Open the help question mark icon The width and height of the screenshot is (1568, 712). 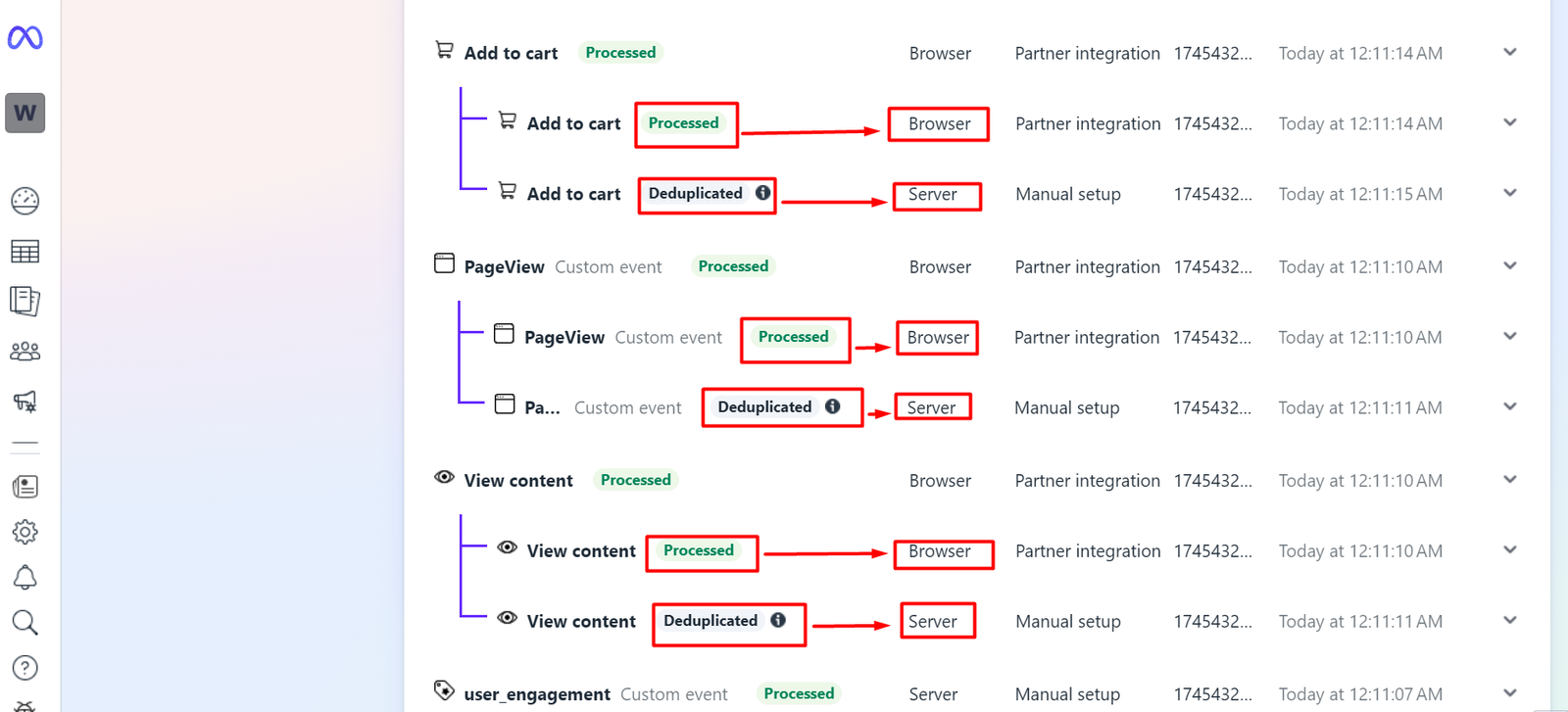[x=25, y=668]
